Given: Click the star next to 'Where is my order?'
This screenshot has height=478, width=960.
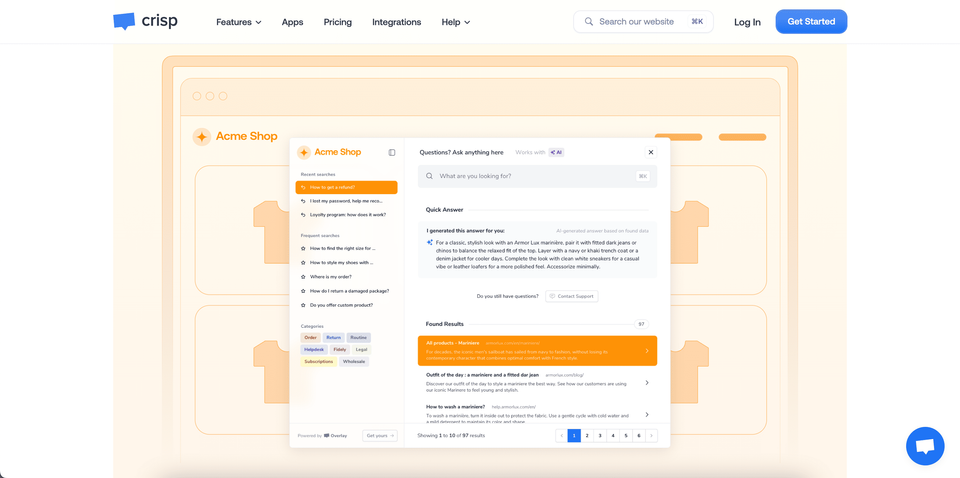Looking at the screenshot, I should coord(303,277).
